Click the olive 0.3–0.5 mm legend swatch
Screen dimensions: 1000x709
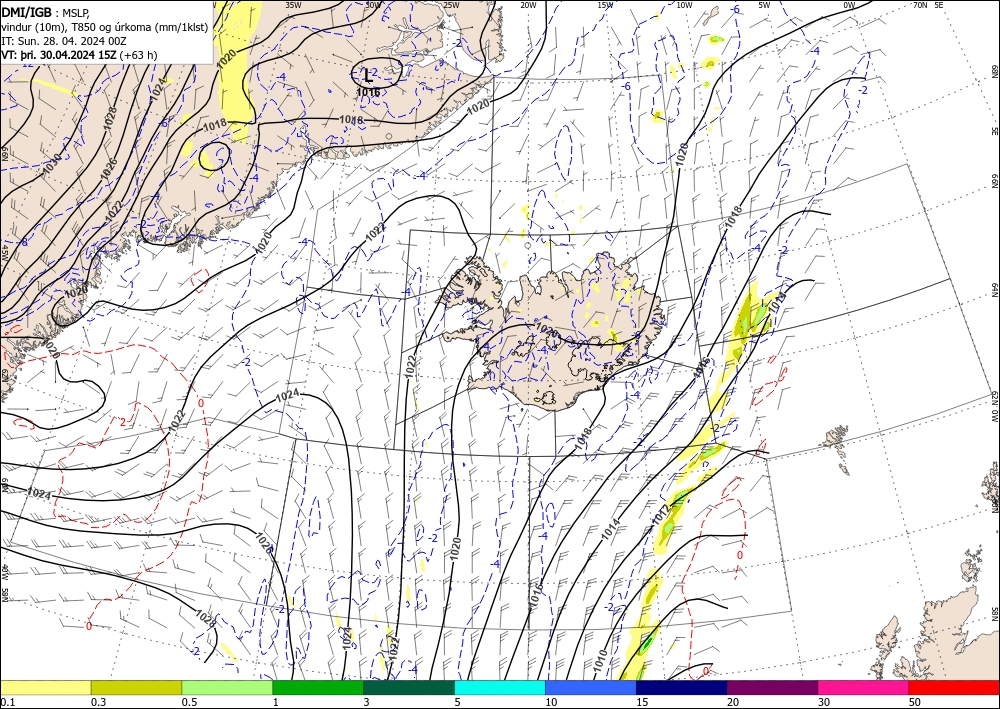(x=136, y=687)
